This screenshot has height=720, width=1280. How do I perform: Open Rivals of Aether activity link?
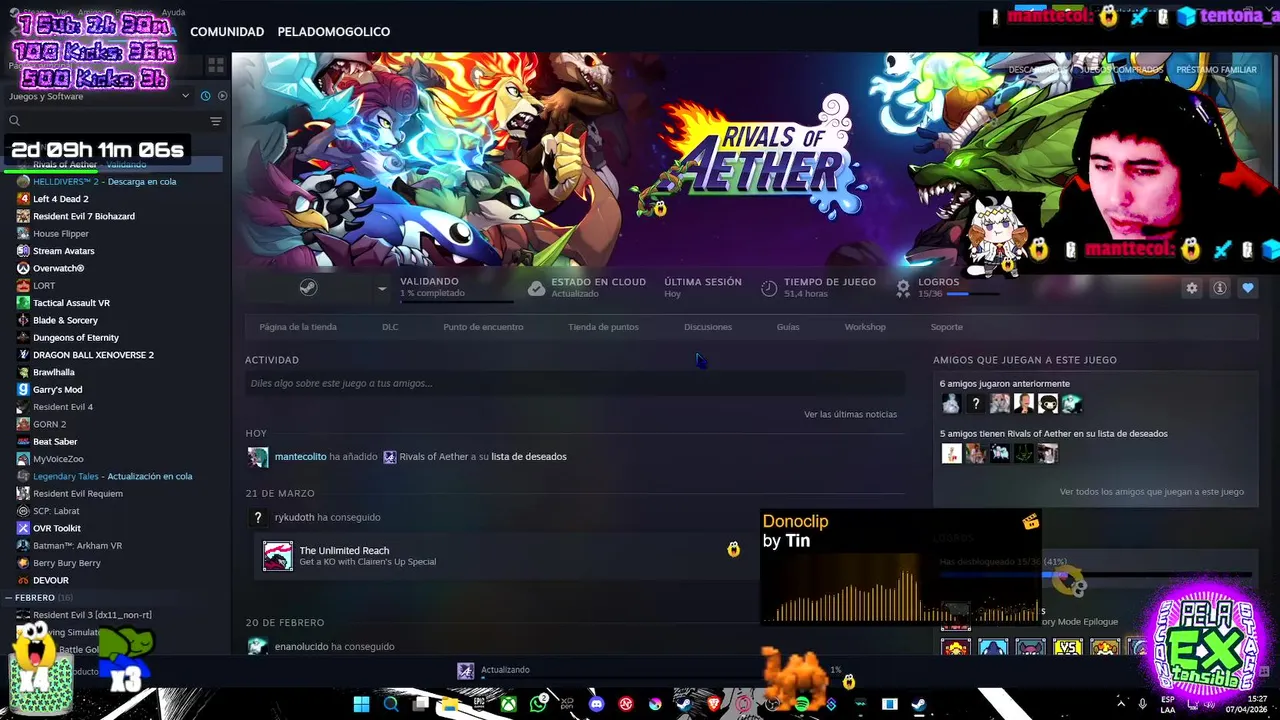[x=434, y=457]
